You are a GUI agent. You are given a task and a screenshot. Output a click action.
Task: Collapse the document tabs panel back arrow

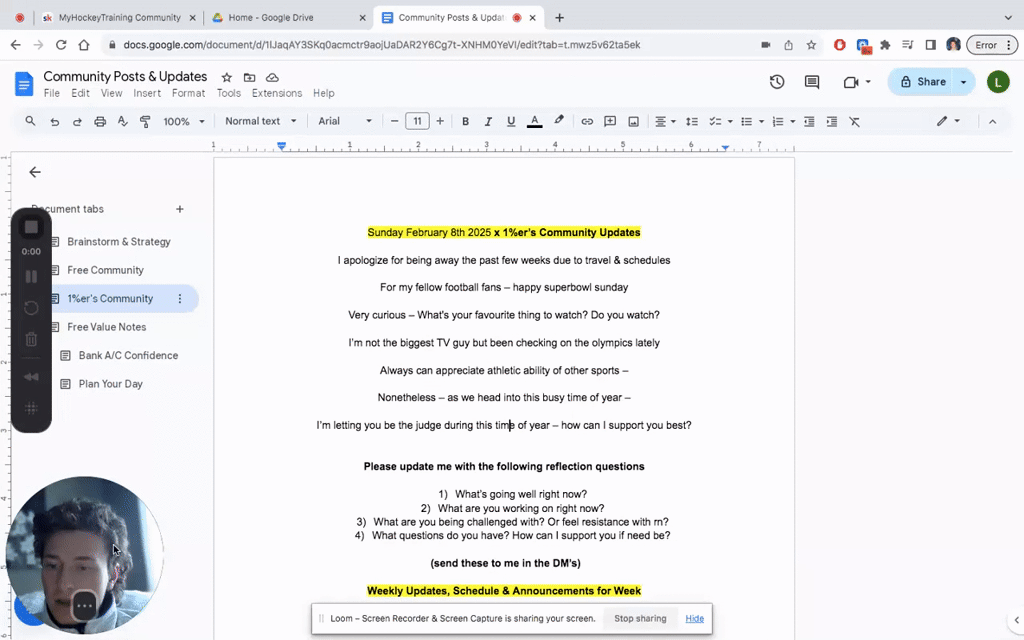tap(35, 172)
